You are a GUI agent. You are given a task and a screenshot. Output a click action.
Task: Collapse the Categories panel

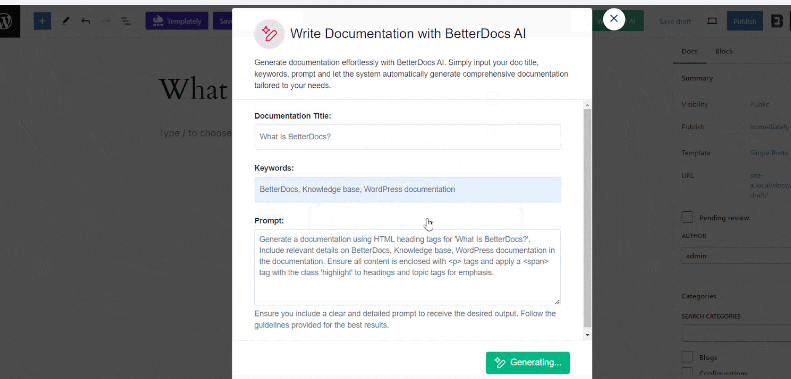699,296
